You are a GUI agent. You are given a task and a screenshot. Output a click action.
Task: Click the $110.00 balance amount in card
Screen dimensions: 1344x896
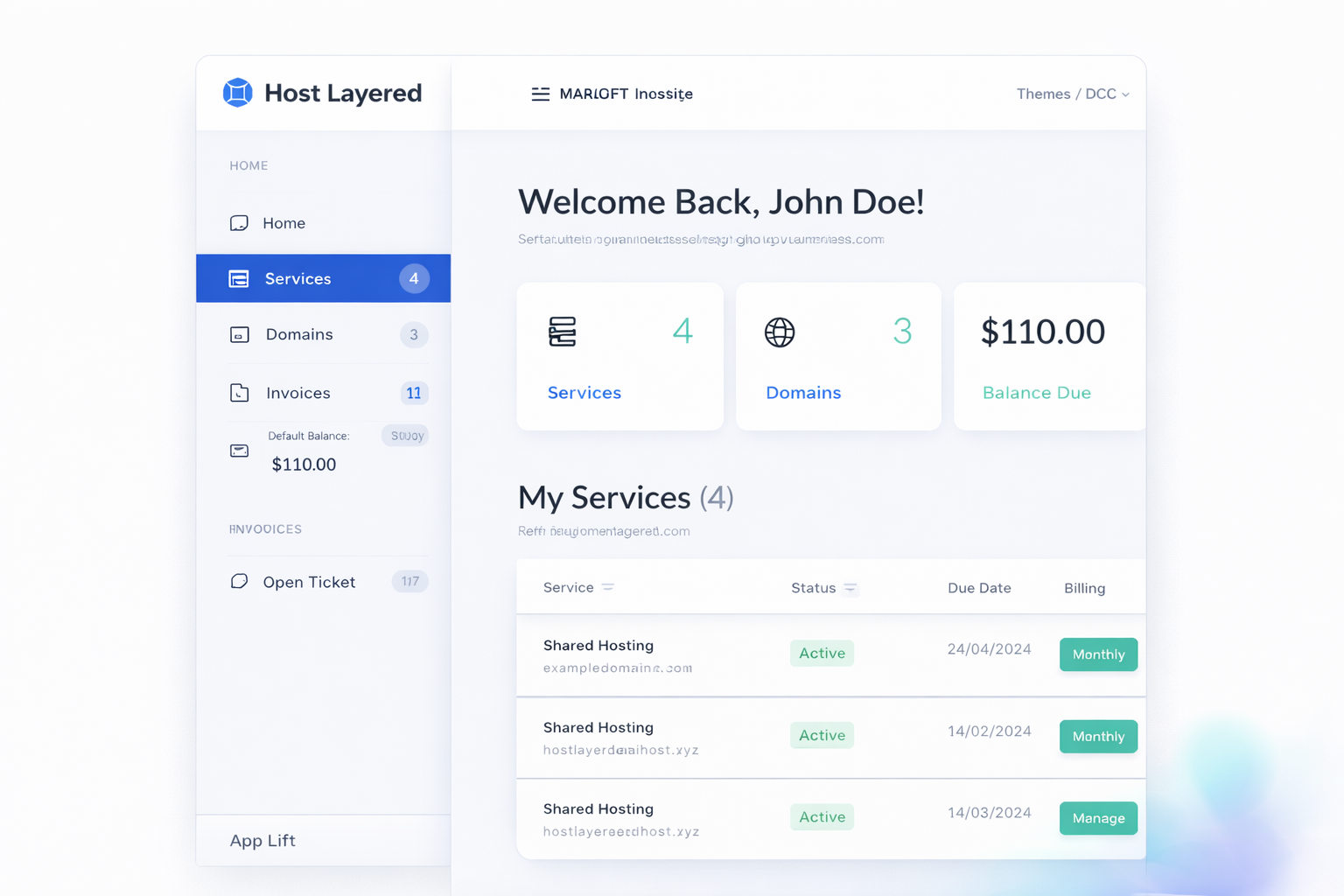point(1043,332)
